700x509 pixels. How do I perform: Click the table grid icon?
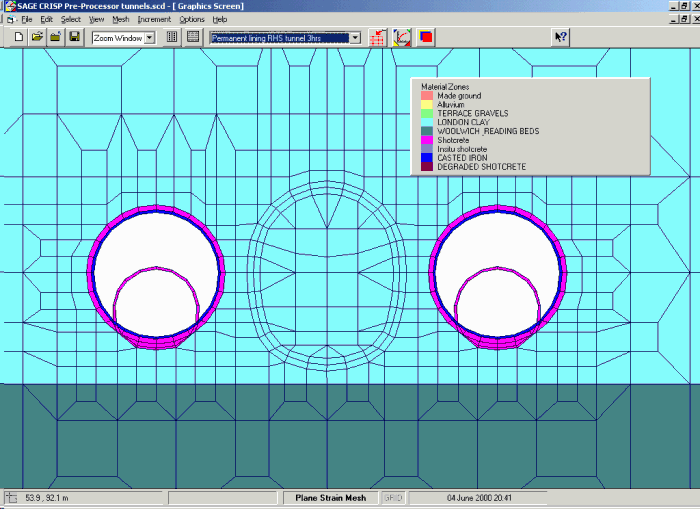point(193,37)
